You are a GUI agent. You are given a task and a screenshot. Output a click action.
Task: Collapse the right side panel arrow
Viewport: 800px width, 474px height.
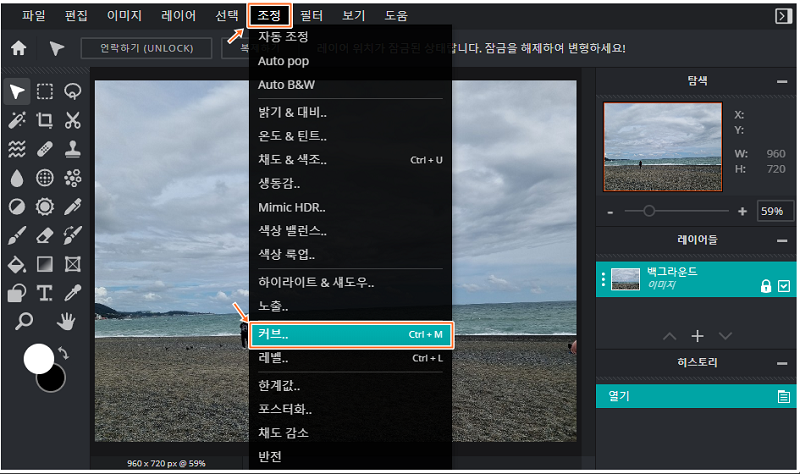pyautogui.click(x=783, y=16)
